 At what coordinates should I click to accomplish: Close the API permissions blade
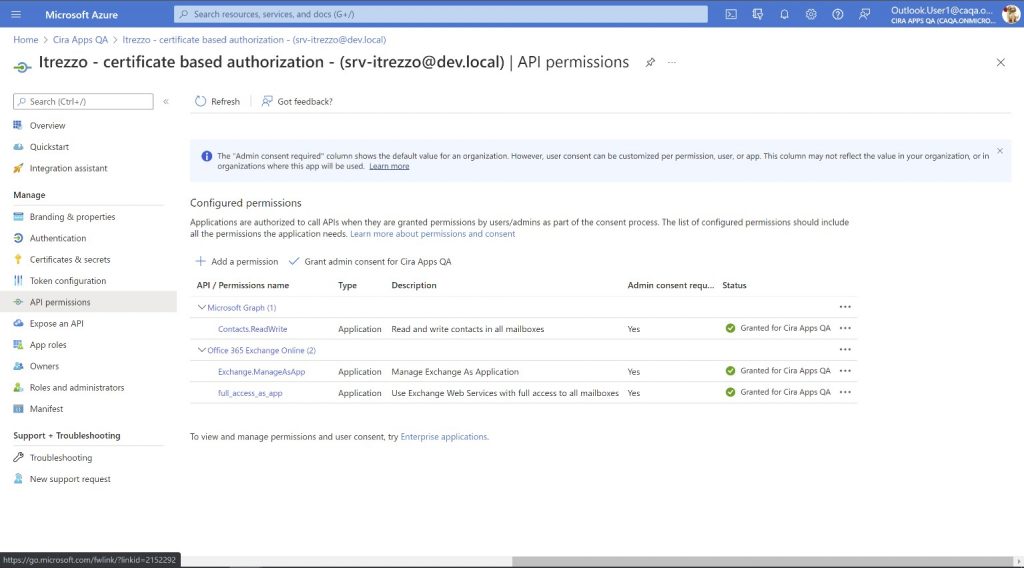coord(1000,63)
